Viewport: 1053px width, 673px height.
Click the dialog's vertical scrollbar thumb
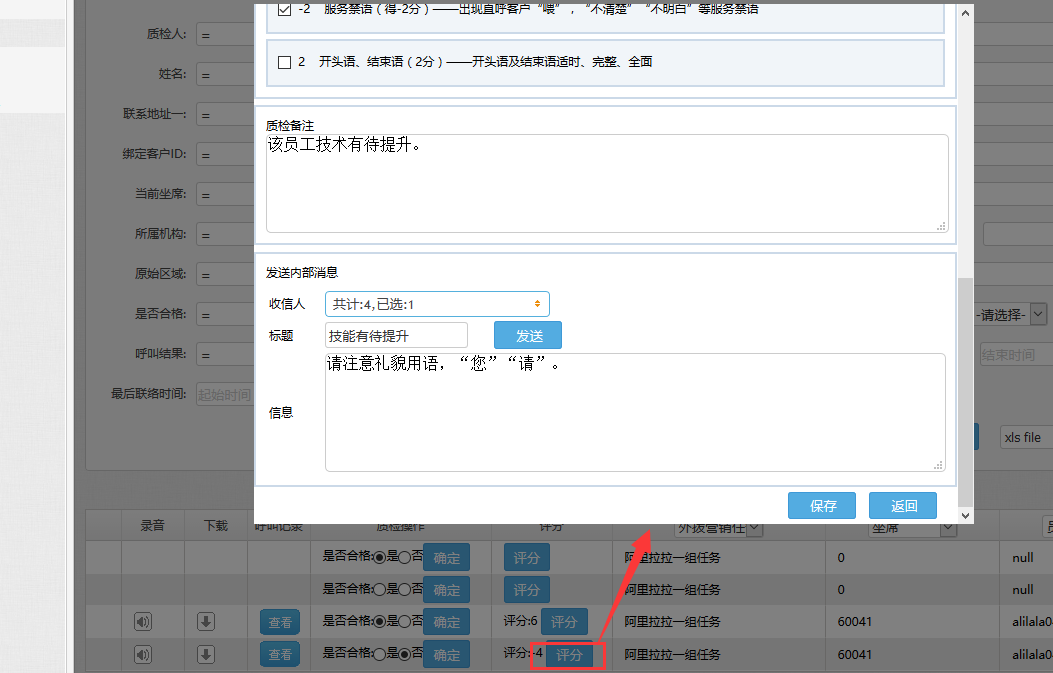tap(965, 390)
